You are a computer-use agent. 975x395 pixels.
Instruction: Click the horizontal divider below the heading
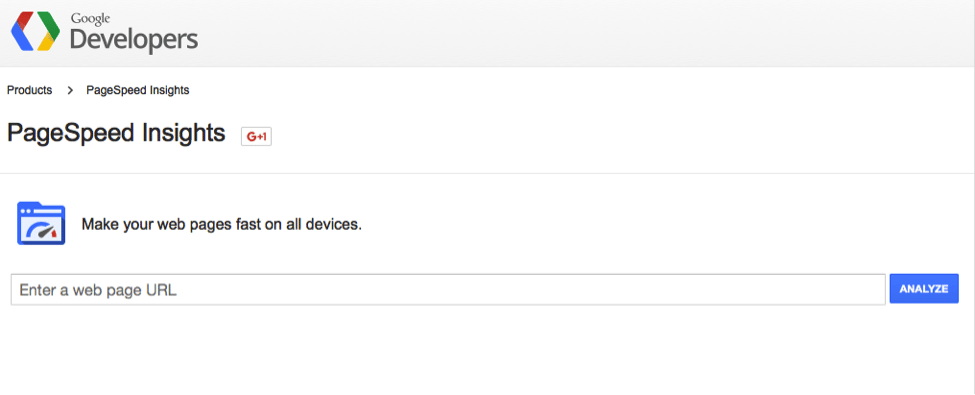(488, 173)
